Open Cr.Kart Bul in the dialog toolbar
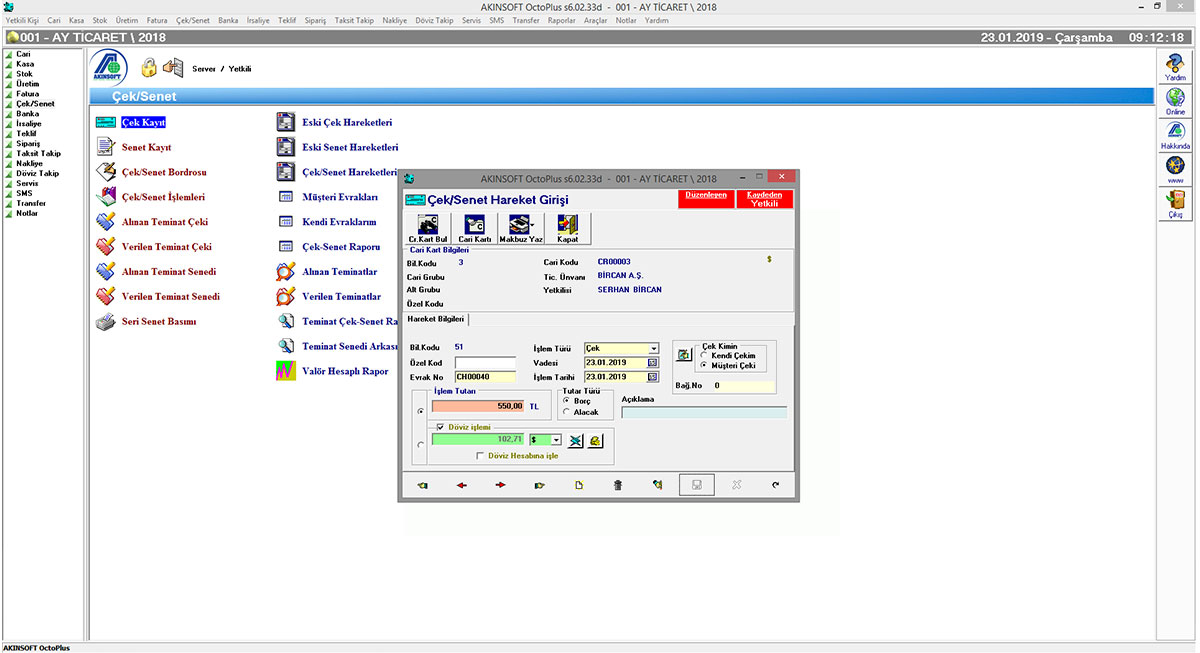This screenshot has width=1200, height=653. (x=428, y=228)
